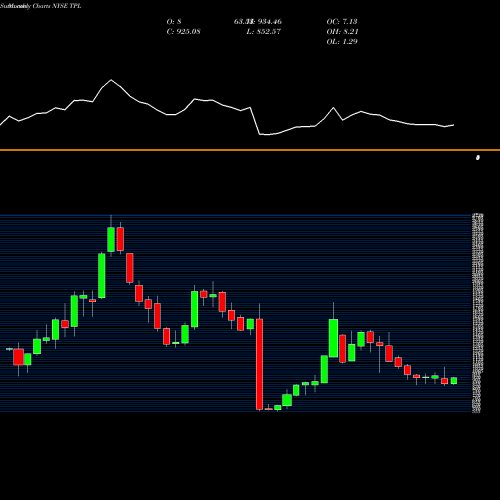Select the high value reading "934.46"
Screen dimensions: 500x500
(270, 21)
